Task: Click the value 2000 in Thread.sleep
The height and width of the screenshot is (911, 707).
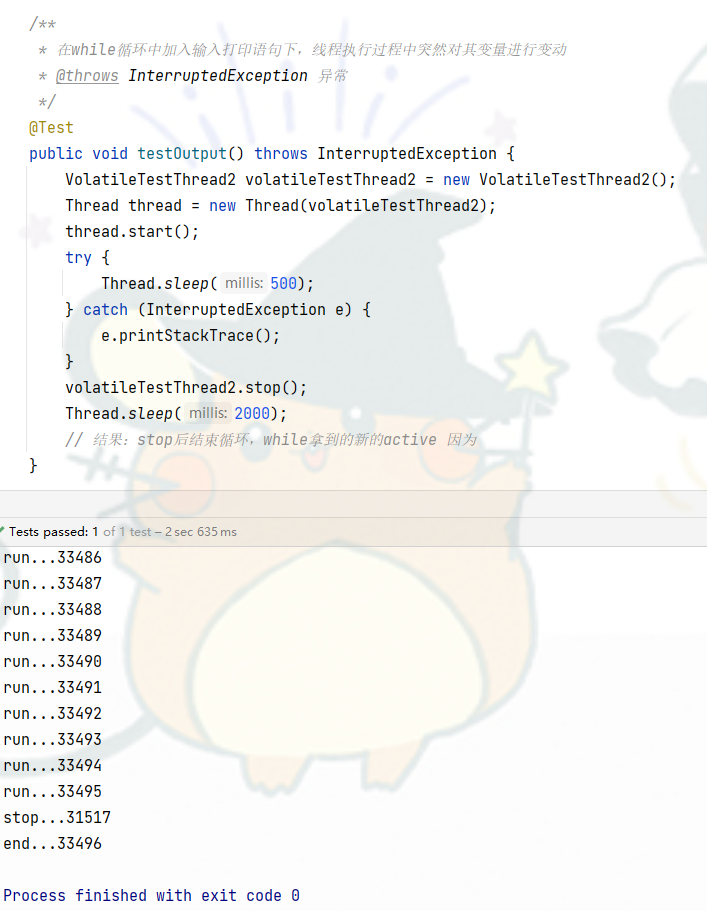Action: (252, 414)
